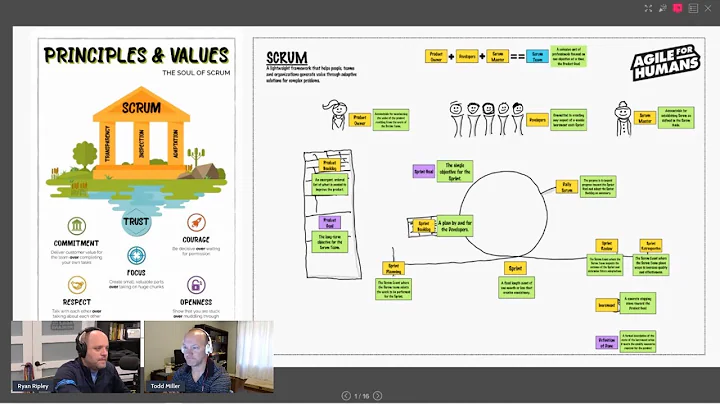
Task: Click the Focus target icon
Action: pos(136,256)
